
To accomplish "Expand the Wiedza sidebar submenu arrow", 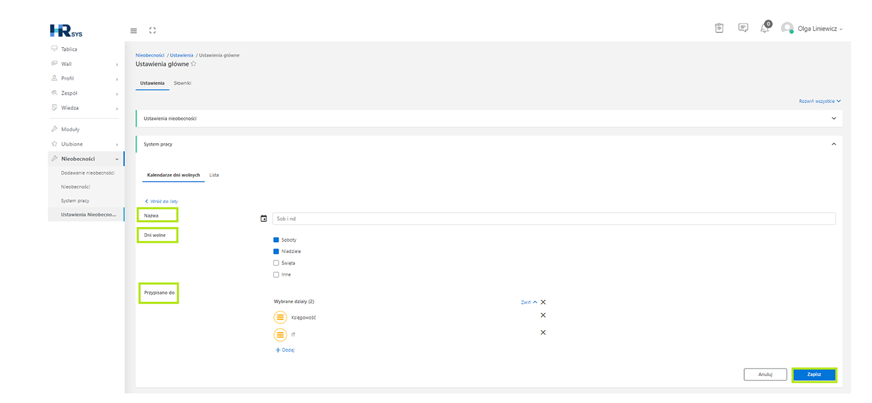I will [x=117, y=108].
